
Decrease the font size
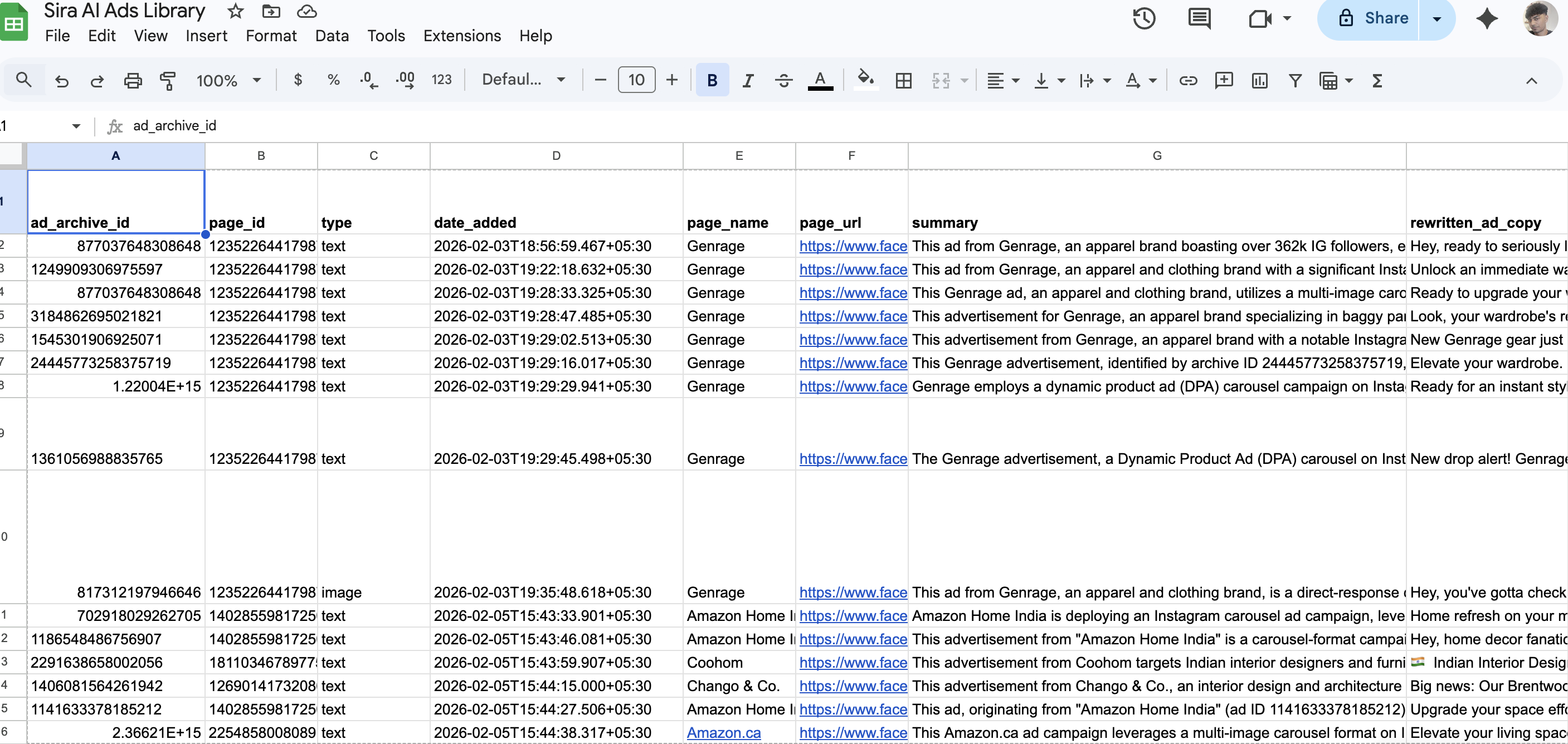(x=600, y=80)
